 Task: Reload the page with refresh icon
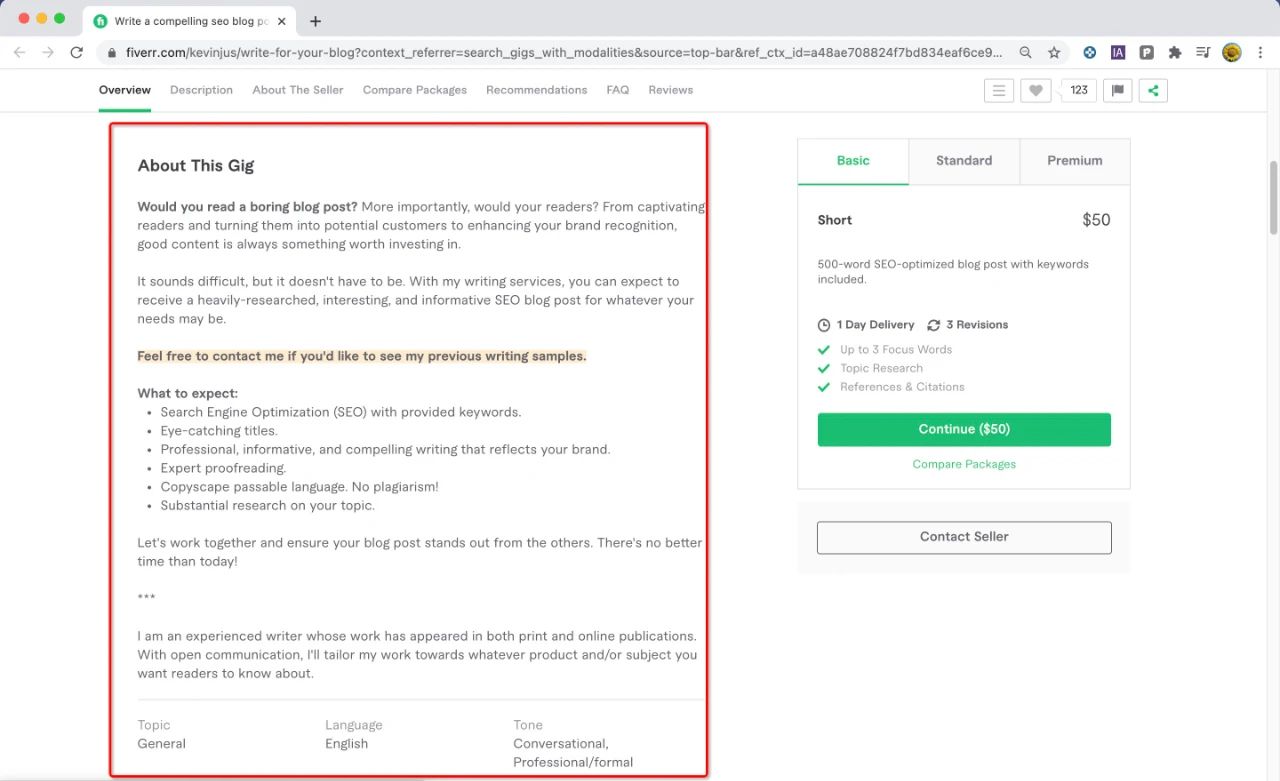point(77,52)
